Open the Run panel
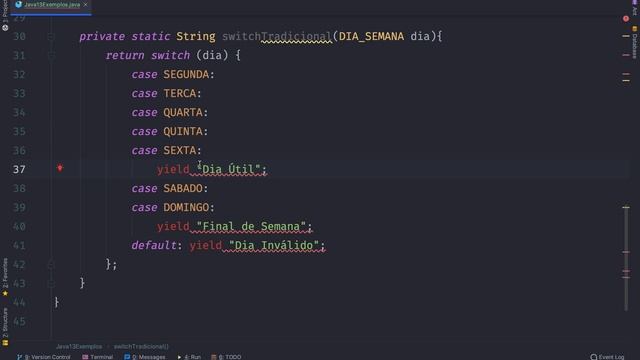This screenshot has width=640, height=360. [189, 357]
